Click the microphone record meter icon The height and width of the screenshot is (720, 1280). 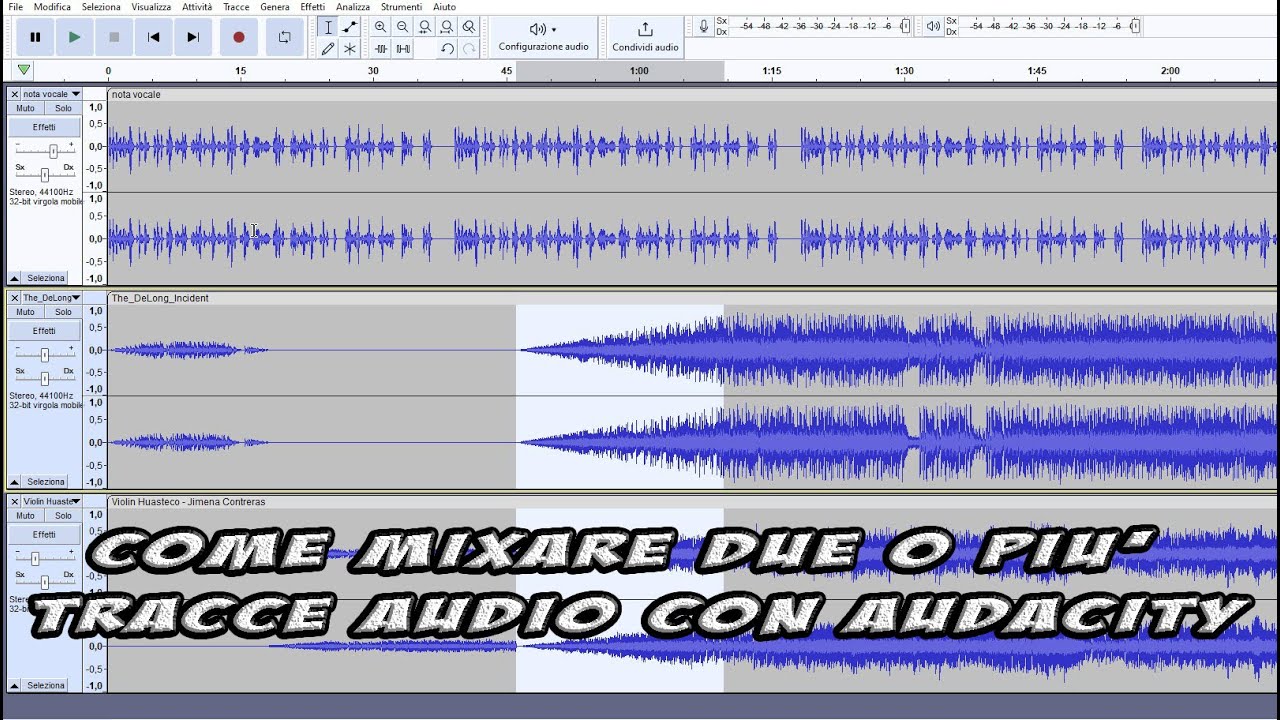(x=704, y=26)
